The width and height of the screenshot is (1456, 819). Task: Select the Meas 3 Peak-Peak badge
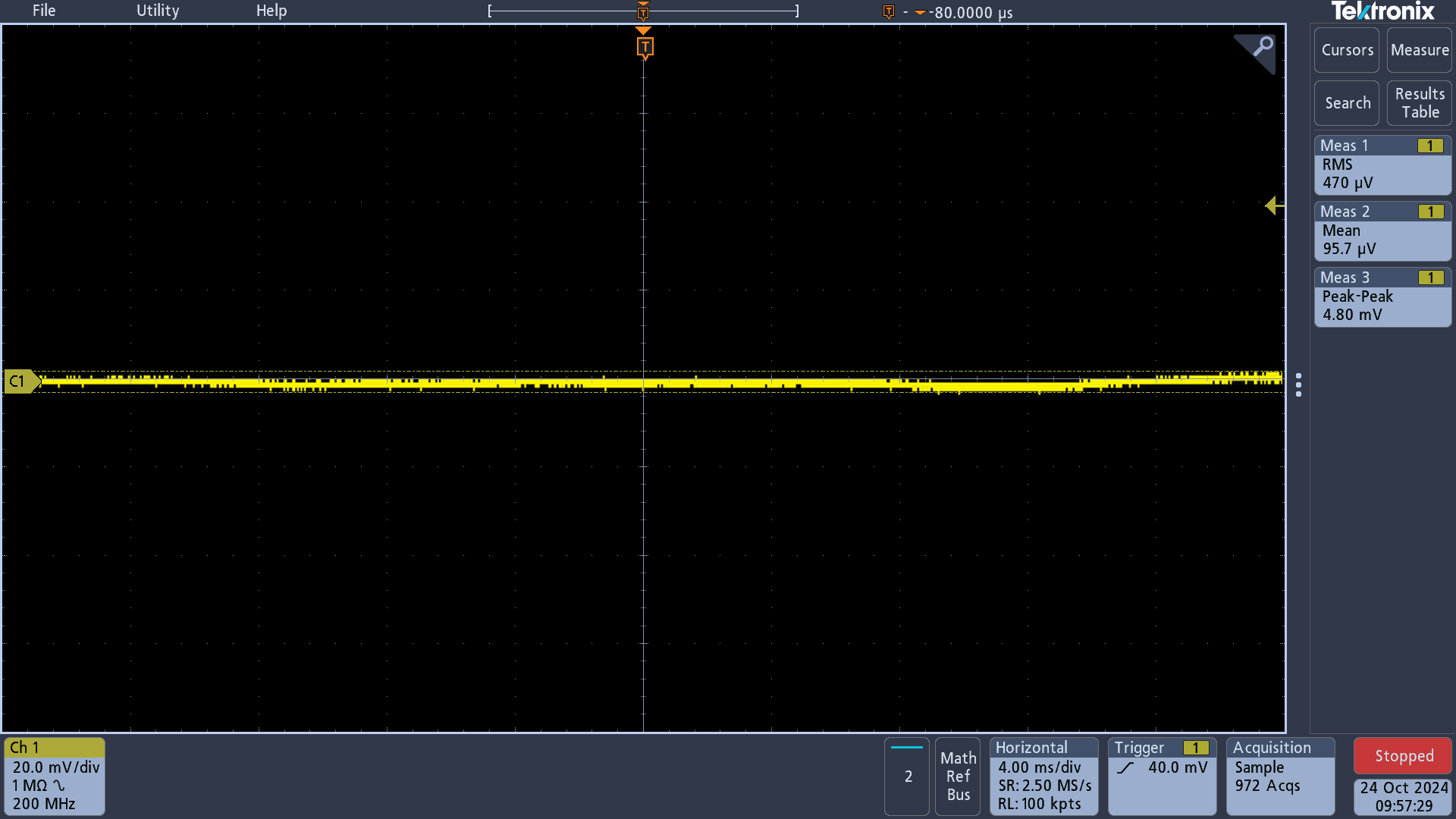tap(1382, 297)
